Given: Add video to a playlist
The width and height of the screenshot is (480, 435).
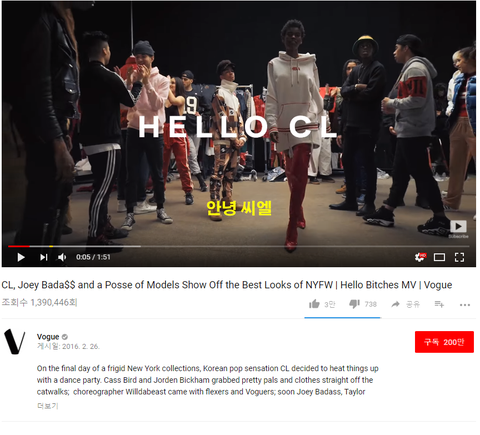Looking at the screenshot, I should [x=439, y=304].
